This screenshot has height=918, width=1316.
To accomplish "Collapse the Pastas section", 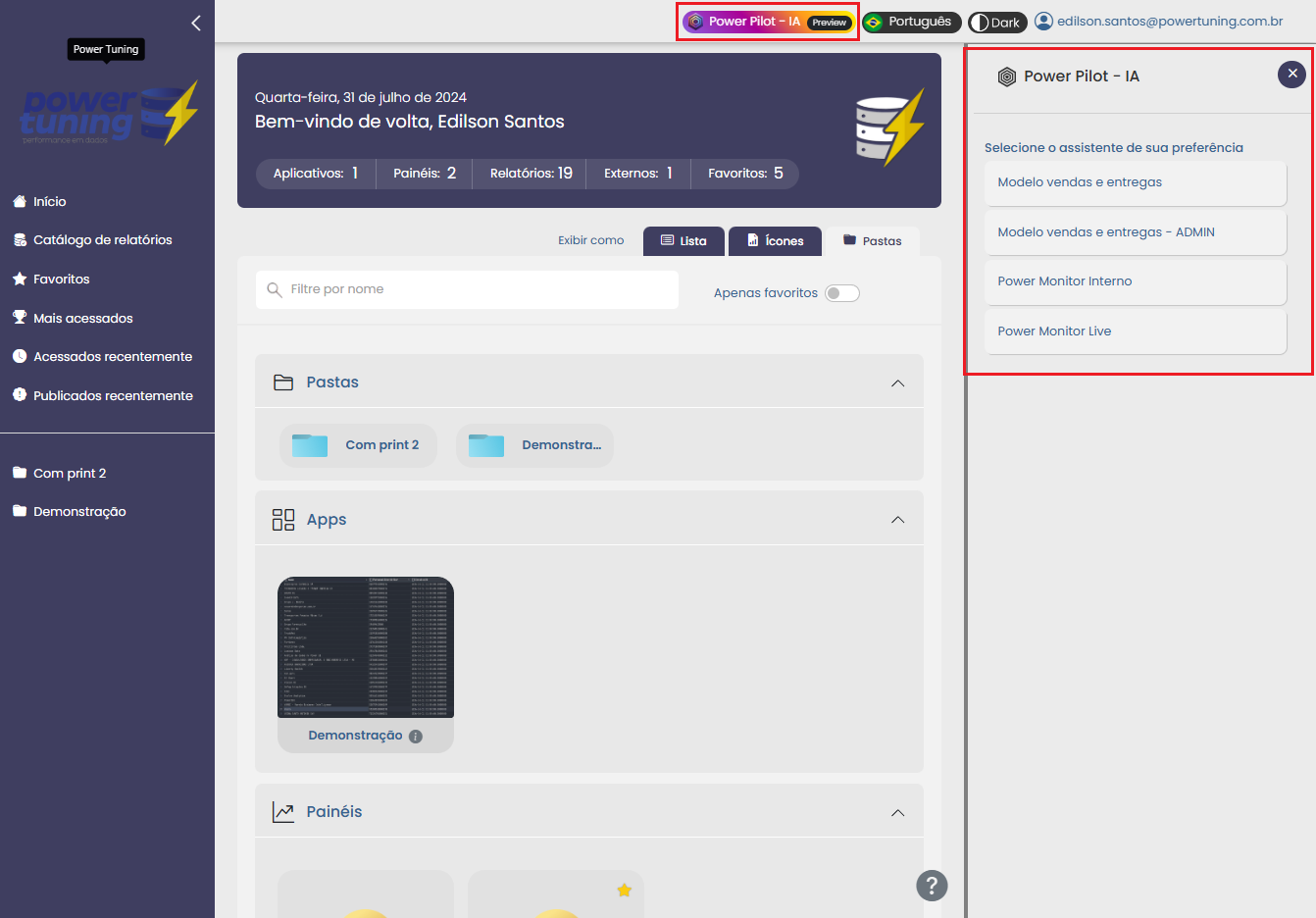I will pos(897,383).
